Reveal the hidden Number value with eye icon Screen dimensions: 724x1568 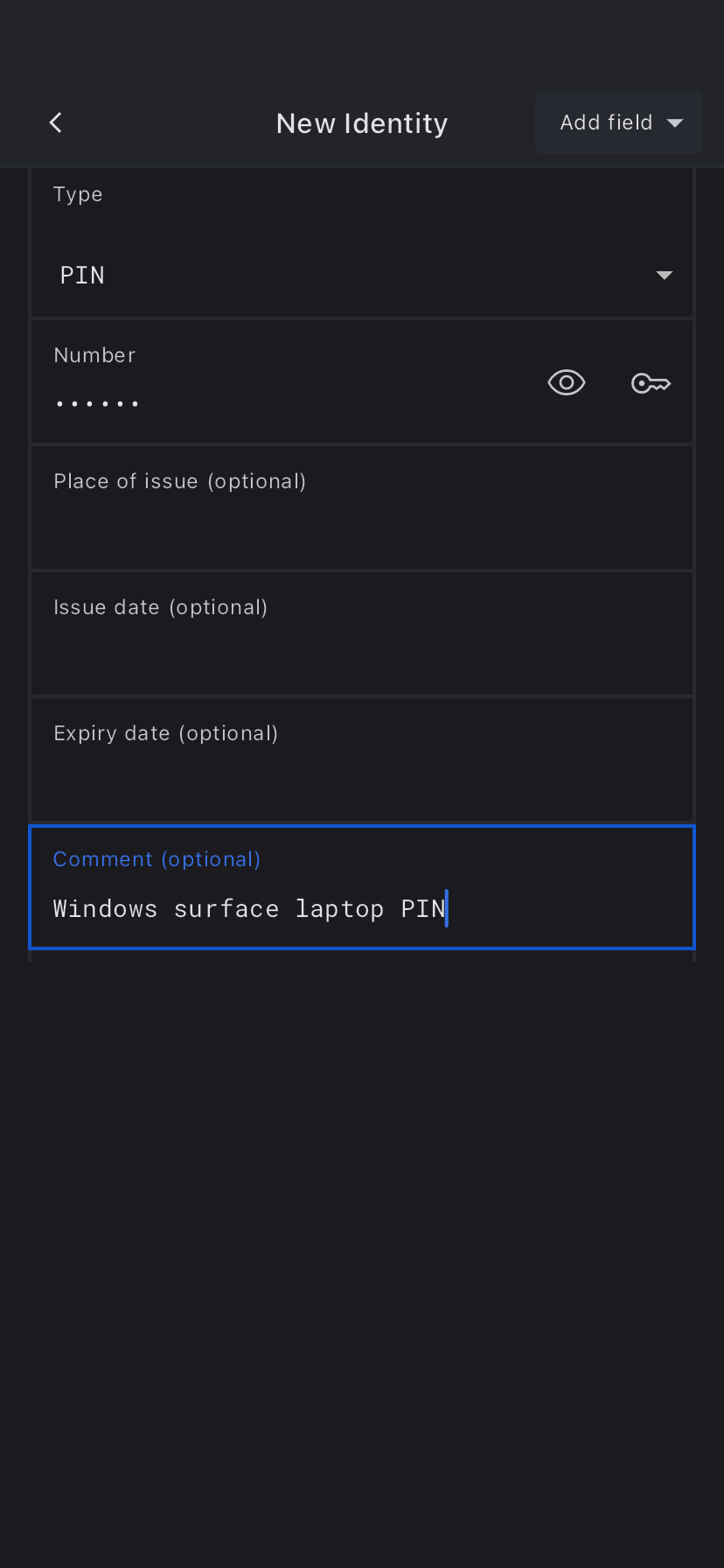click(x=566, y=382)
